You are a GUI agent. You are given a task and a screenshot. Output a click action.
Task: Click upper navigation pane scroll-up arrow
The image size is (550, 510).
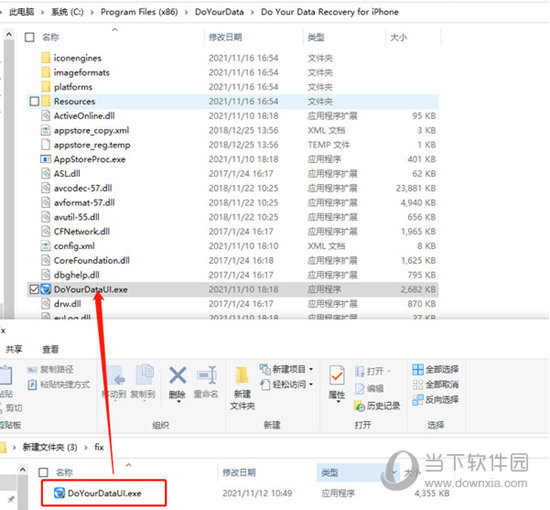tap(9, 34)
